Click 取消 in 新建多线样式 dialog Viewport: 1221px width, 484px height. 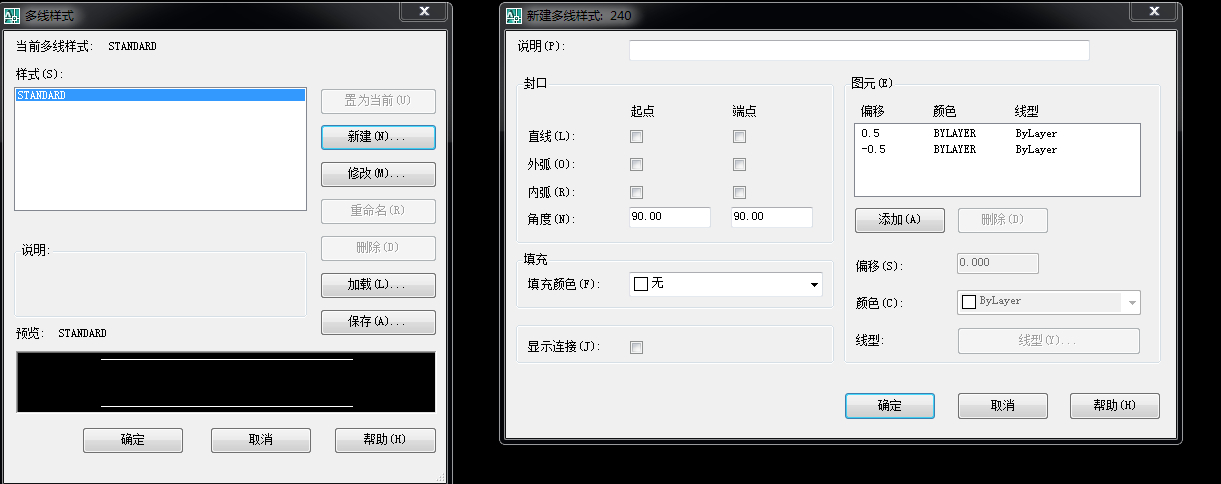[x=1003, y=405]
